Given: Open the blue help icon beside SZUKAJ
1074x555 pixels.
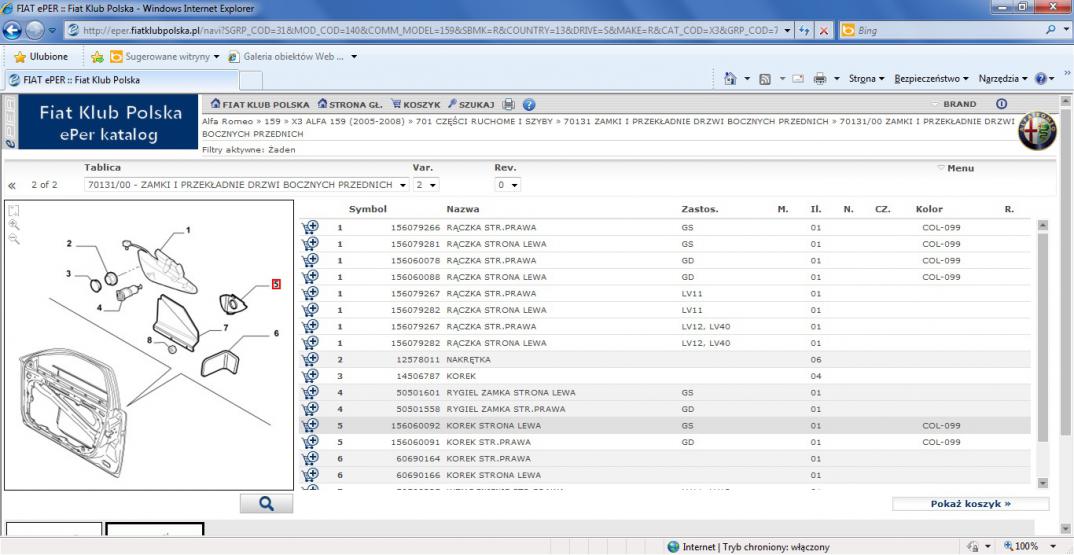Looking at the screenshot, I should (529, 105).
